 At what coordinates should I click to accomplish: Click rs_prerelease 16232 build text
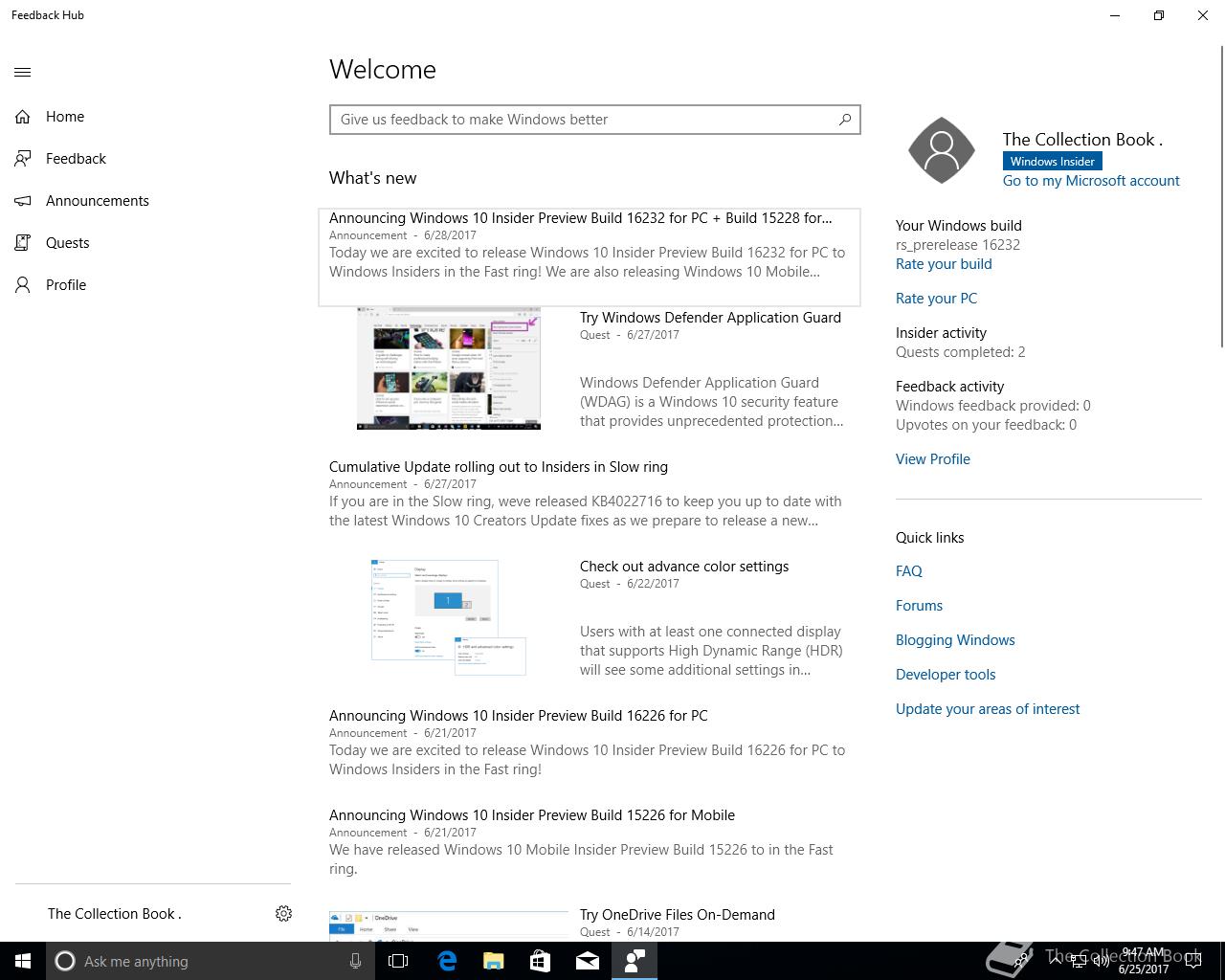(958, 245)
